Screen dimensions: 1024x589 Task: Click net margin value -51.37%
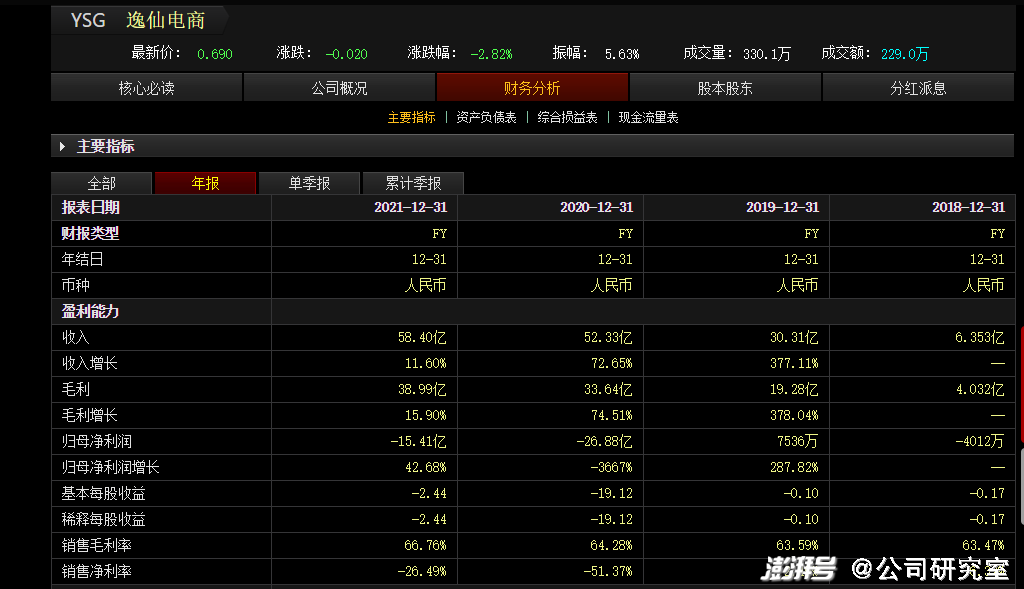pyautogui.click(x=608, y=571)
